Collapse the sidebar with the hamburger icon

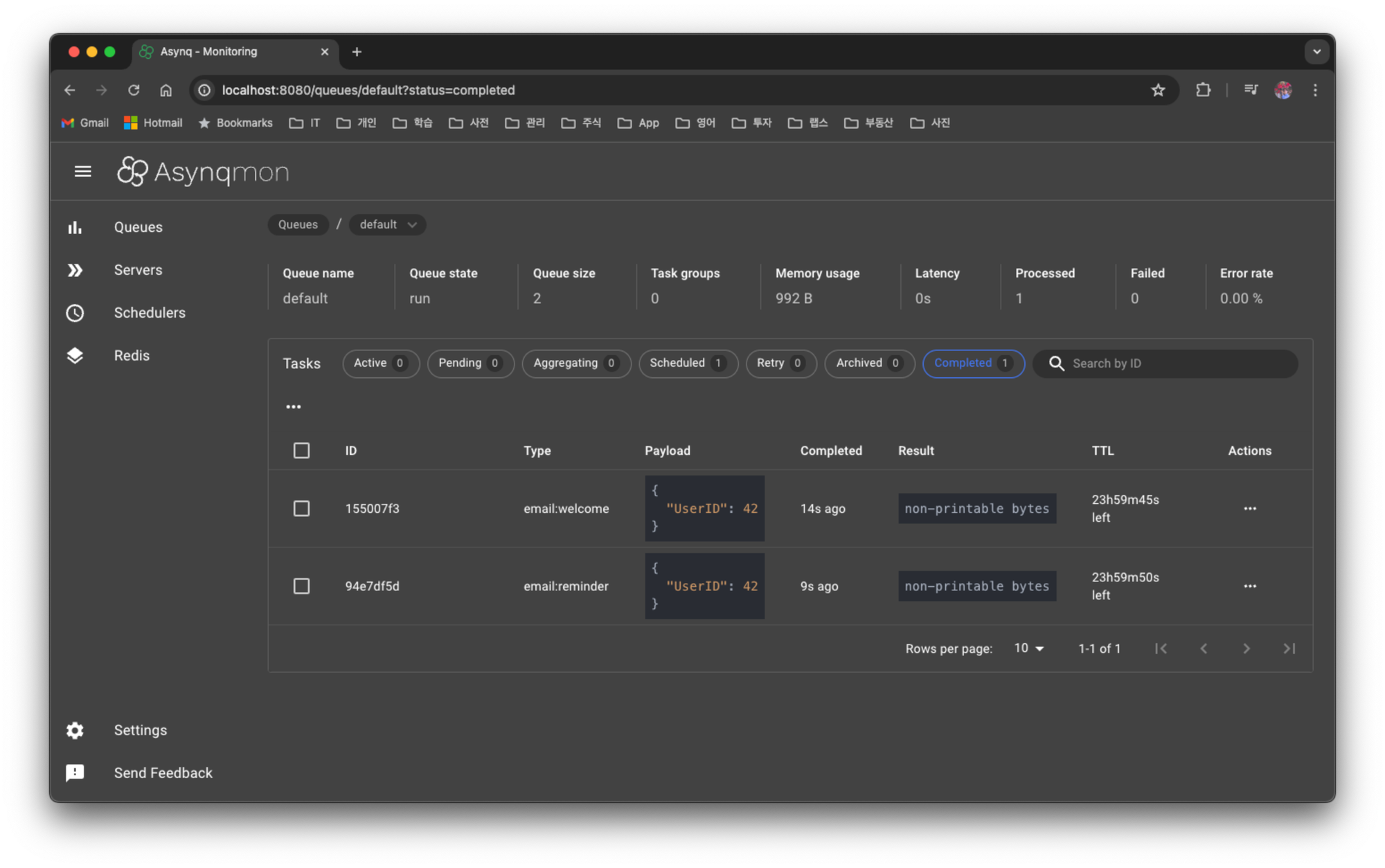82,171
